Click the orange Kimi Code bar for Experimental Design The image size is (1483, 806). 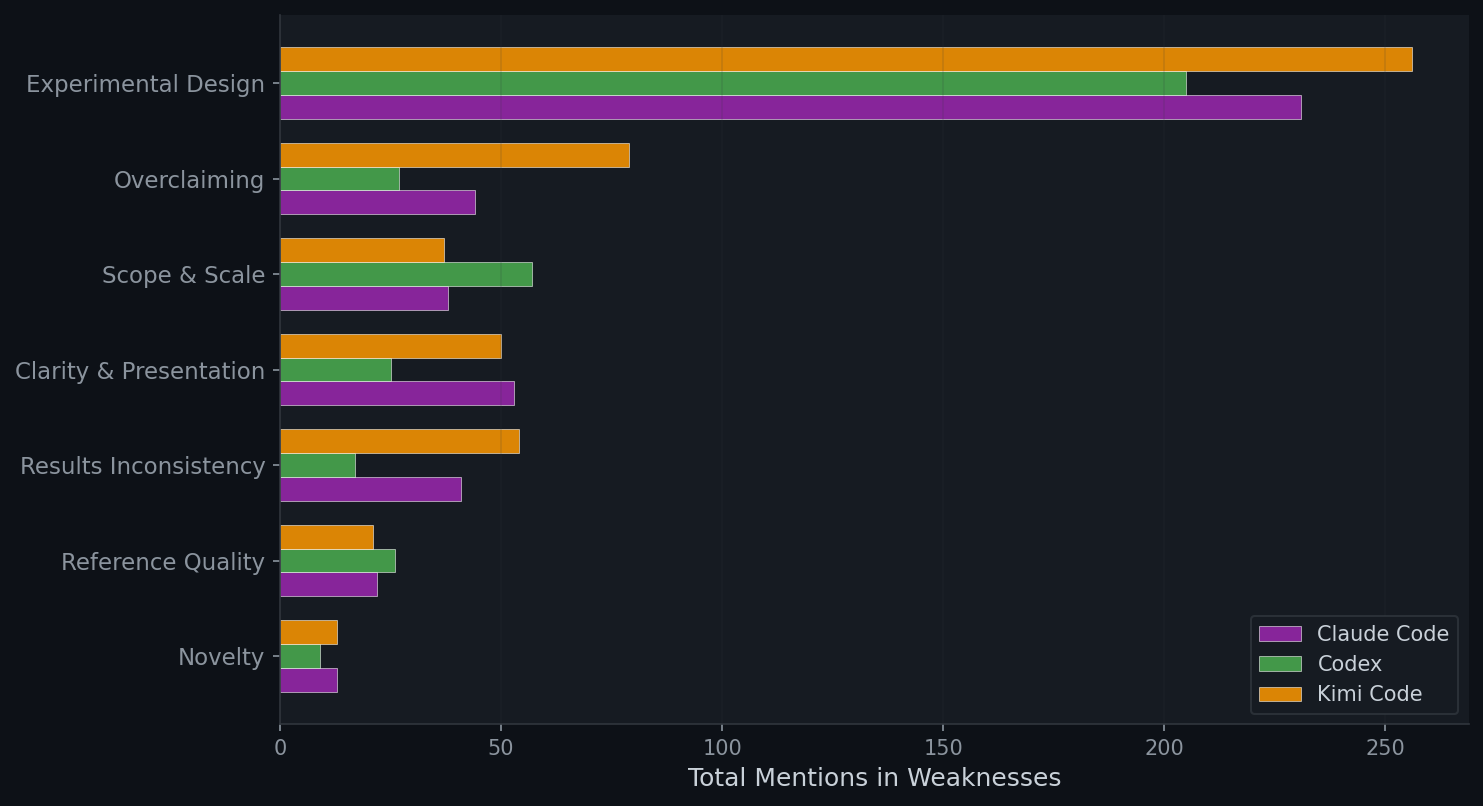pos(845,59)
